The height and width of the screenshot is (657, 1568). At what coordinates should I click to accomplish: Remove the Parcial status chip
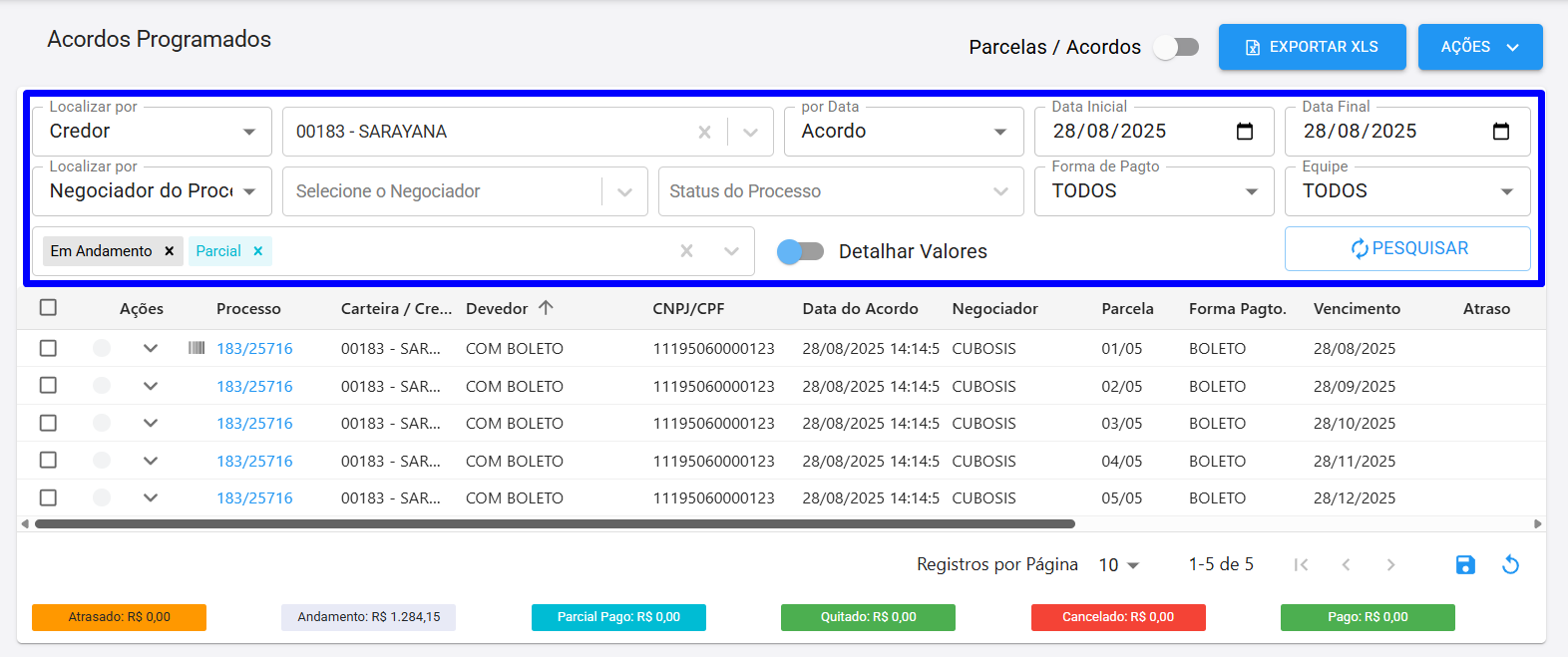coord(258,251)
